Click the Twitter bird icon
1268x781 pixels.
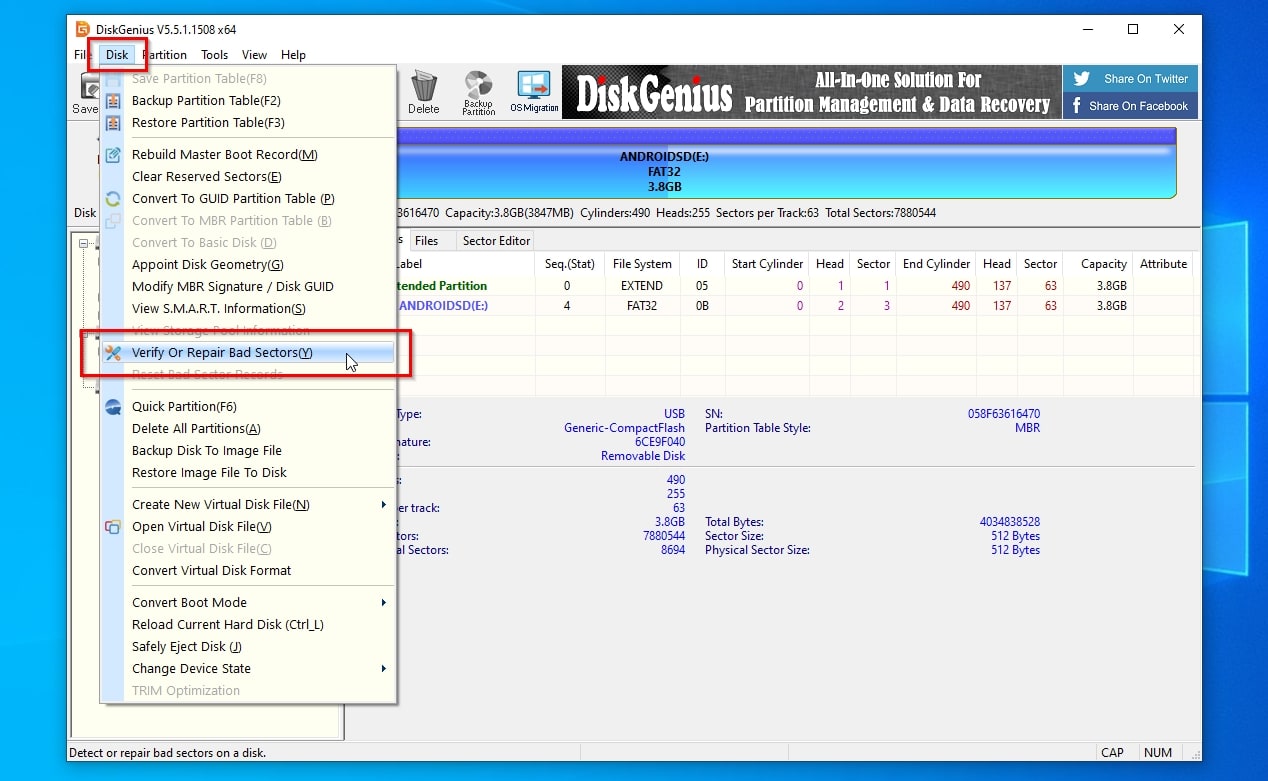1080,79
